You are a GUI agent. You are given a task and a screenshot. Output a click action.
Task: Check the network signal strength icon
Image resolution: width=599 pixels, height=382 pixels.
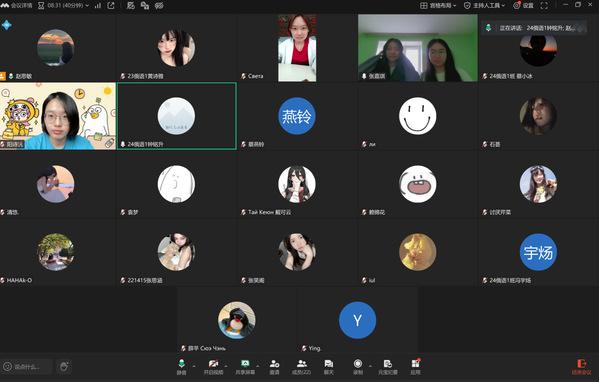point(98,5)
